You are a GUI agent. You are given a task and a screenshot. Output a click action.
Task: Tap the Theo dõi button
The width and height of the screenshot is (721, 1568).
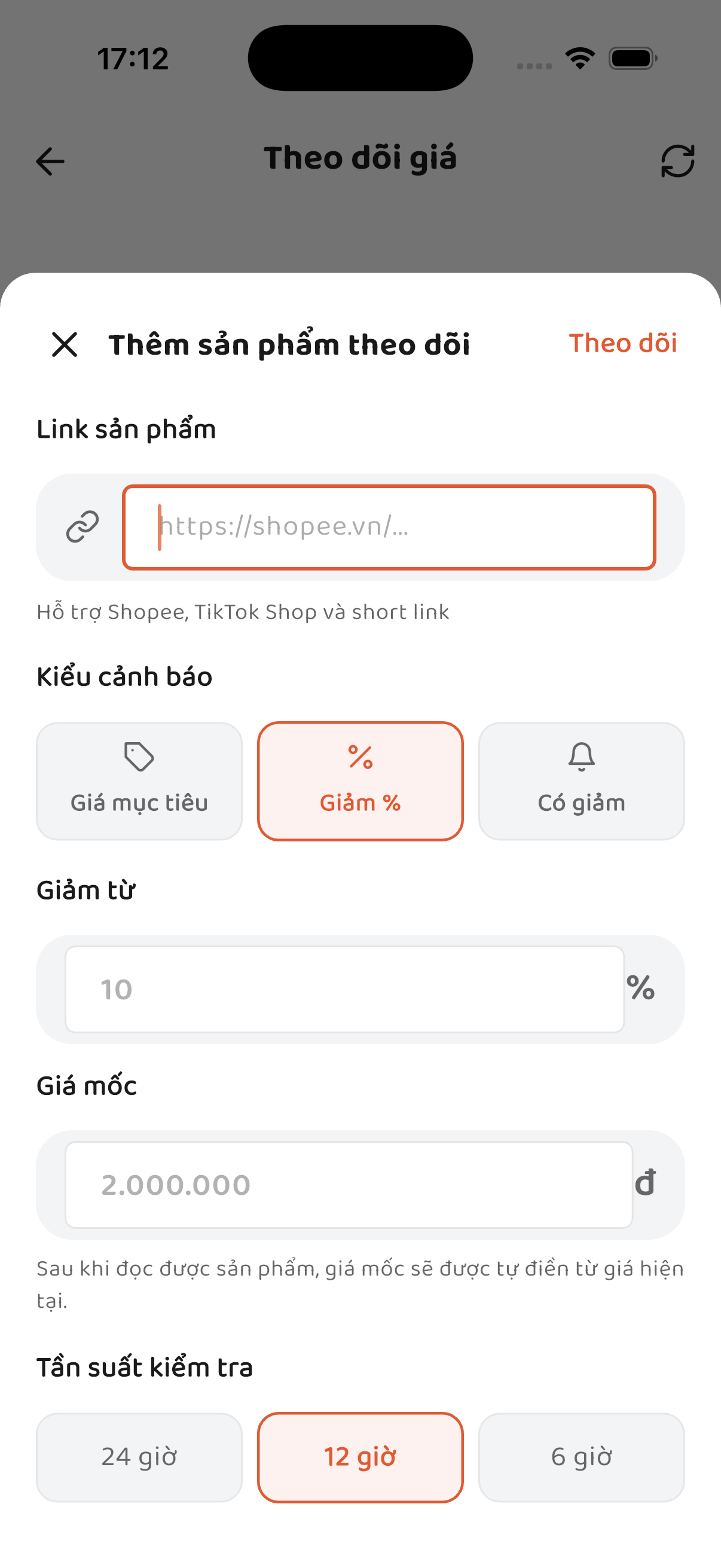pos(622,343)
